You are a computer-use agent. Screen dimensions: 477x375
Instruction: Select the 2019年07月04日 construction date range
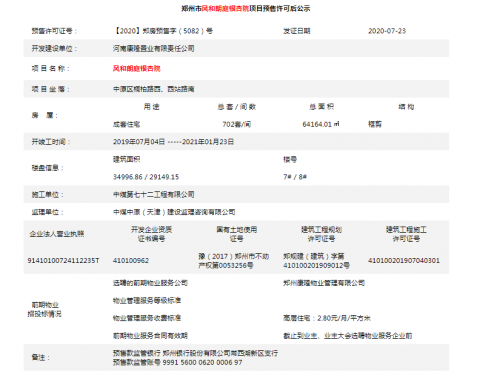[x=173, y=142]
